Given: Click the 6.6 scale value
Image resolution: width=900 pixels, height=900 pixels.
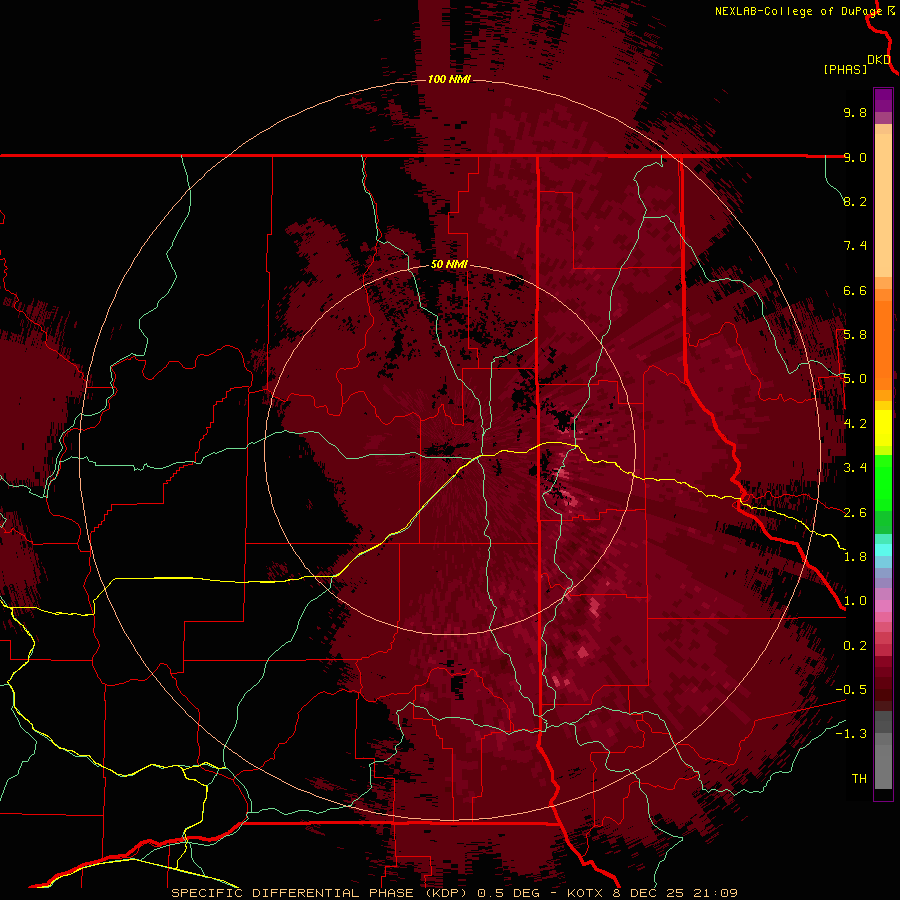Looking at the screenshot, I should (x=855, y=290).
